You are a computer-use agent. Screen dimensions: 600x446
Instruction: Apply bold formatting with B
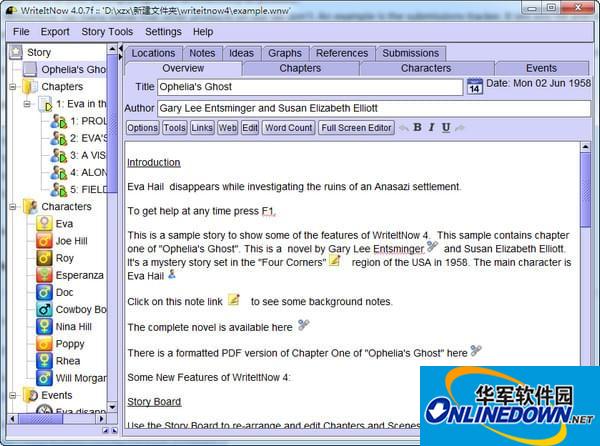[x=417, y=127]
